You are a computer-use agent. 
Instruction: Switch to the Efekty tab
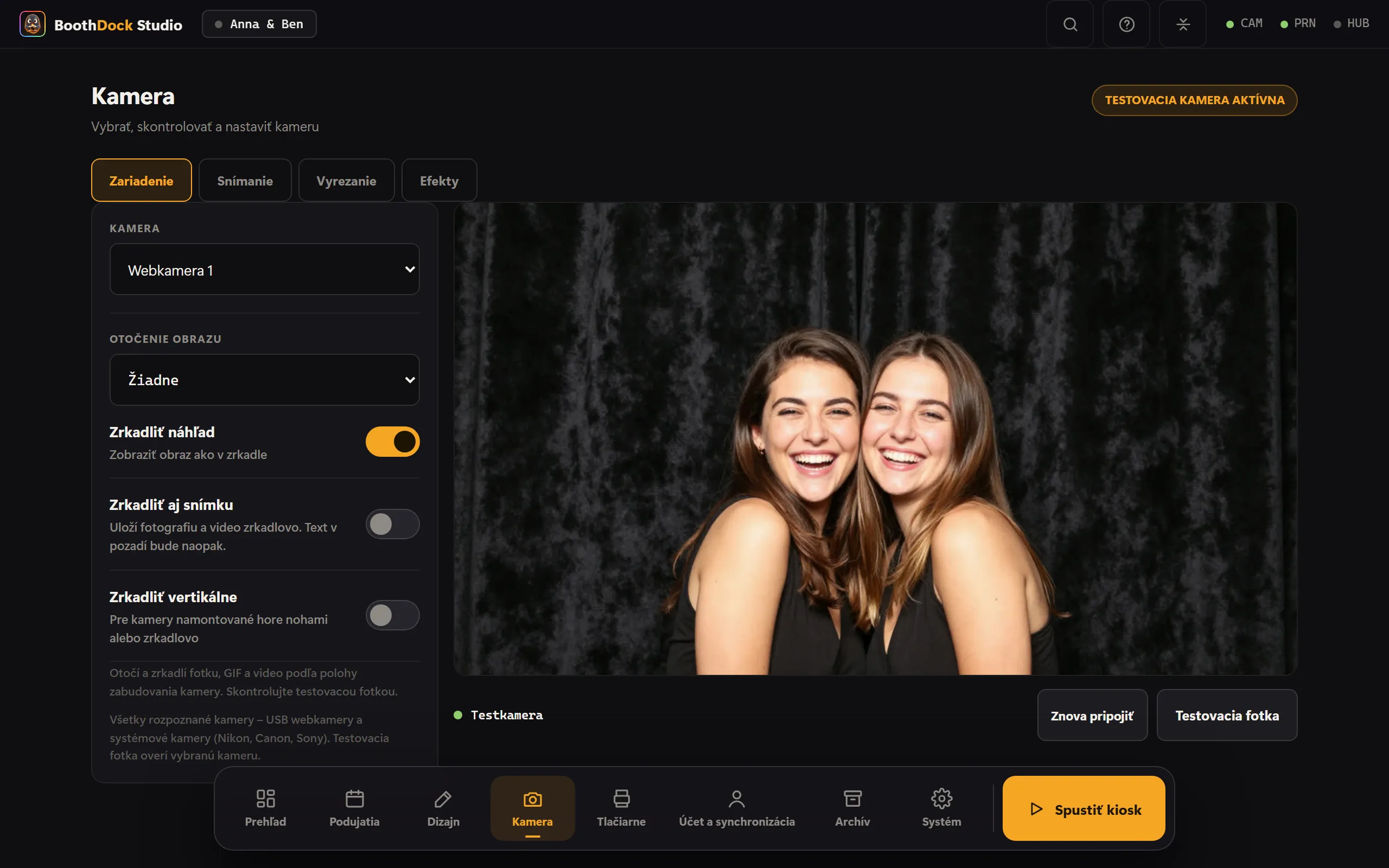point(439,180)
